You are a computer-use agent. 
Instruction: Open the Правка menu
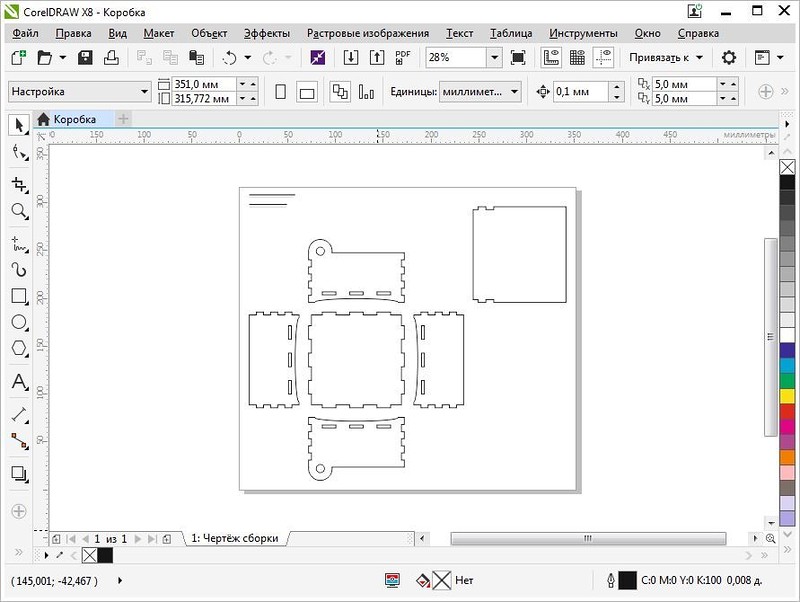(73, 33)
